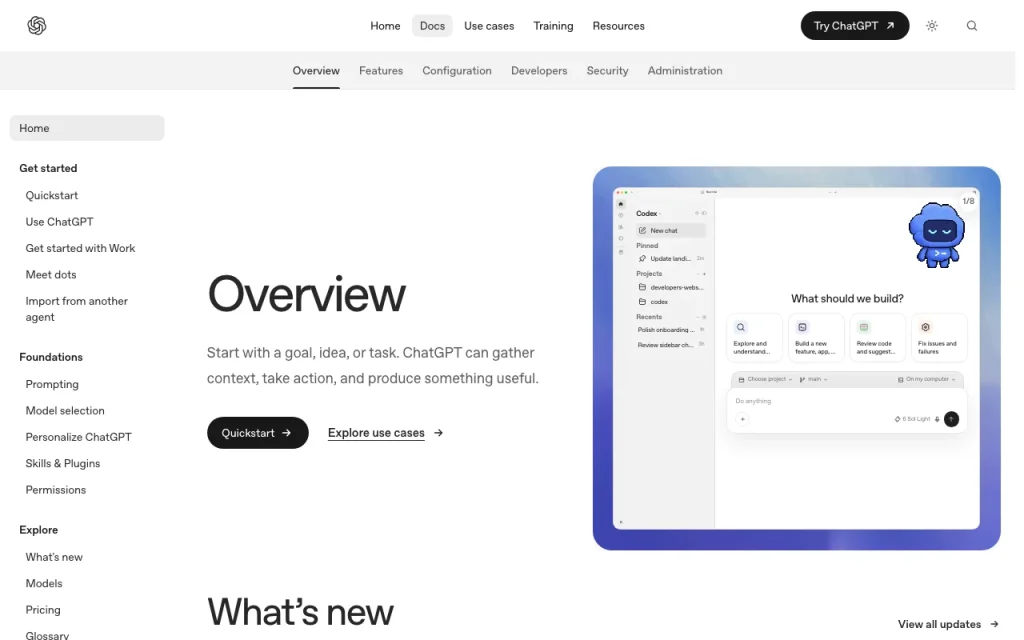Click 'Review sidebar ch...' recent in preview
The width and height of the screenshot is (1024, 640).
671,345
